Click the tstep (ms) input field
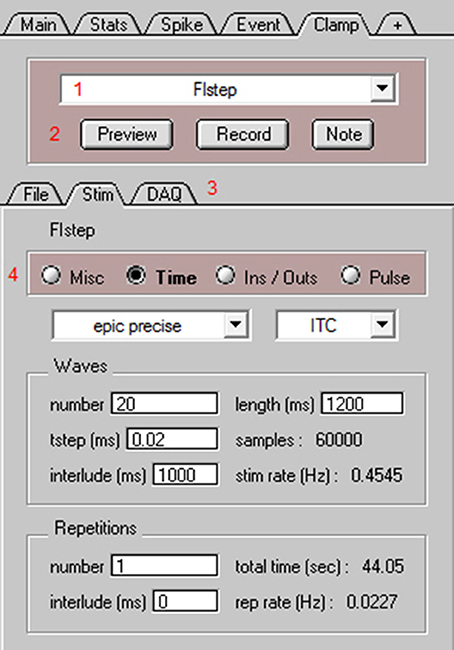This screenshot has height=650, width=454. [x=172, y=439]
